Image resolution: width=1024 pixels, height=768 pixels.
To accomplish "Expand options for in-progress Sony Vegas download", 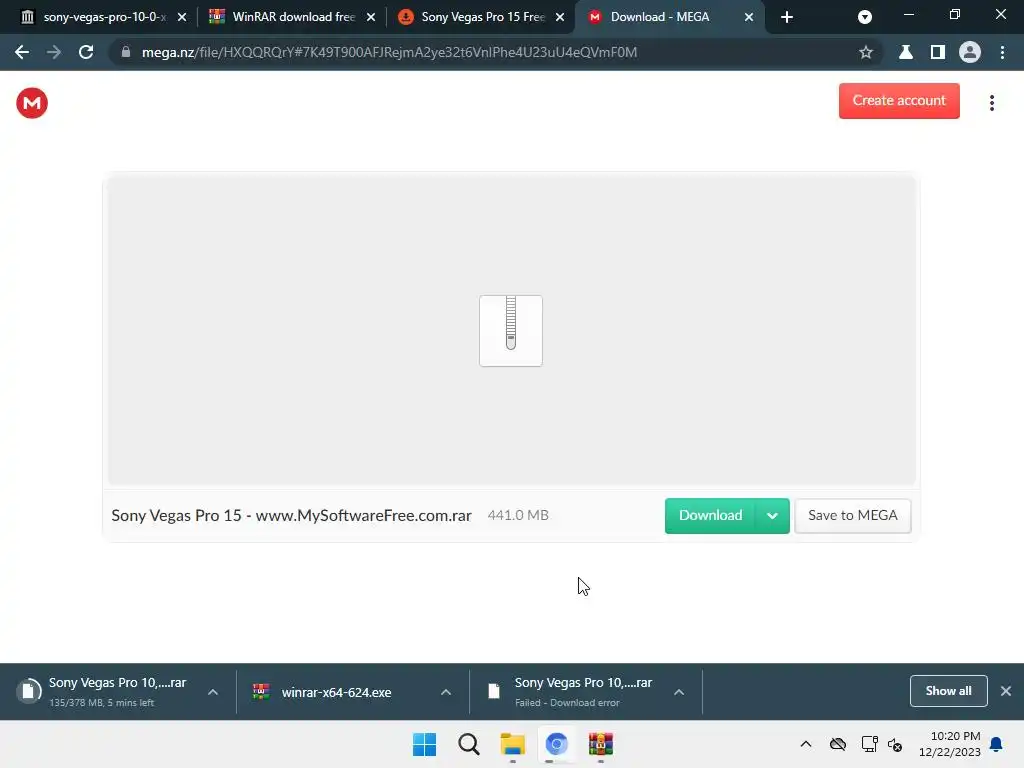I will 213,692.
